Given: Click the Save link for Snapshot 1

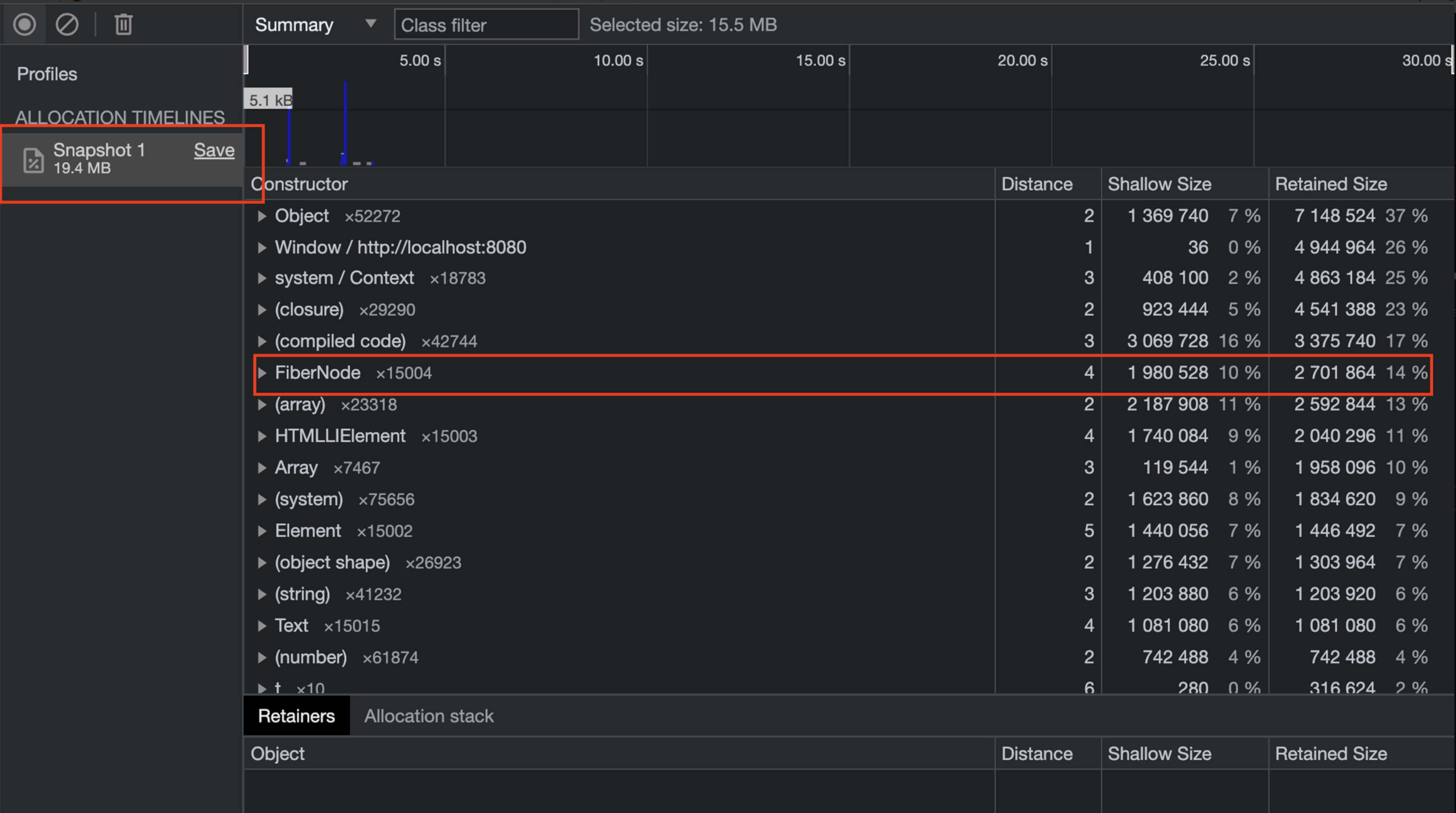Looking at the screenshot, I should point(214,150).
